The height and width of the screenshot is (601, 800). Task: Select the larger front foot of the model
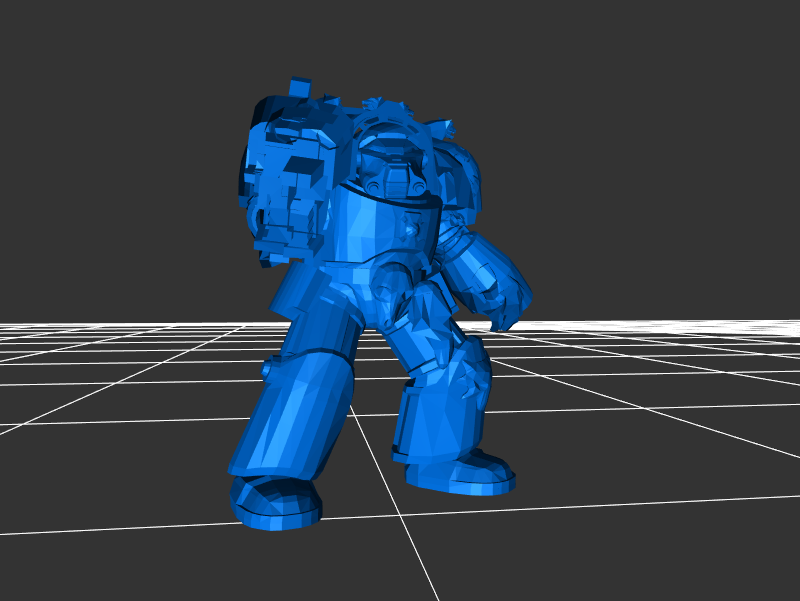coord(276,501)
